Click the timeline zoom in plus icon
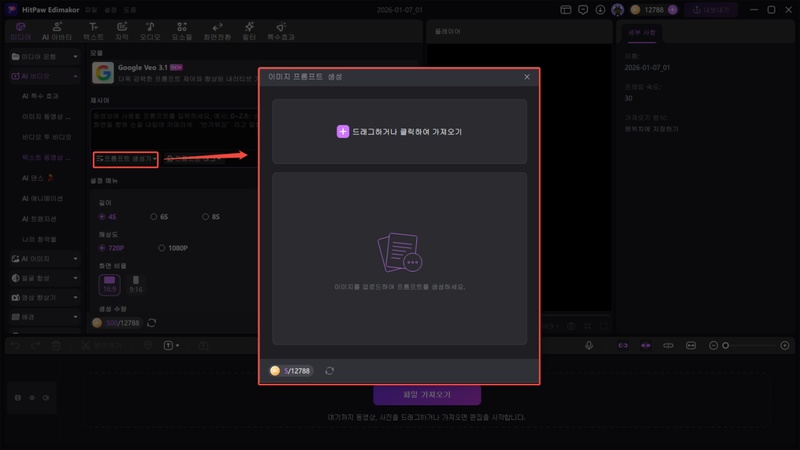This screenshot has width=800, height=450. coord(785,345)
